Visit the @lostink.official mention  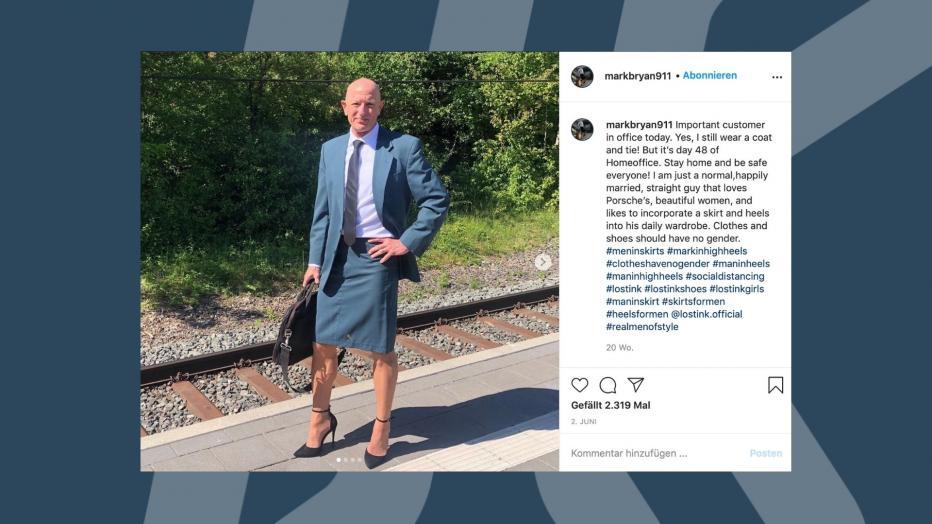click(706, 314)
